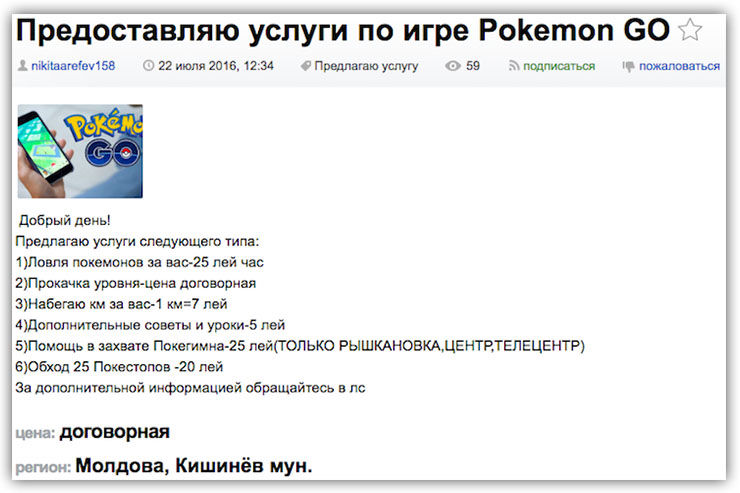The width and height of the screenshot is (740, 493).
Task: Open nikitaarefev158 user profile
Action: coord(73,66)
